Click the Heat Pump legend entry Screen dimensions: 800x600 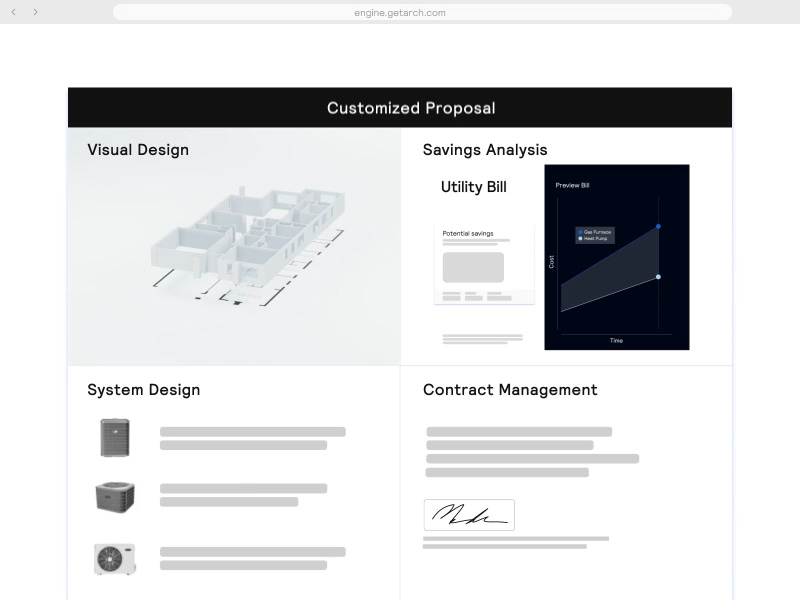point(592,238)
